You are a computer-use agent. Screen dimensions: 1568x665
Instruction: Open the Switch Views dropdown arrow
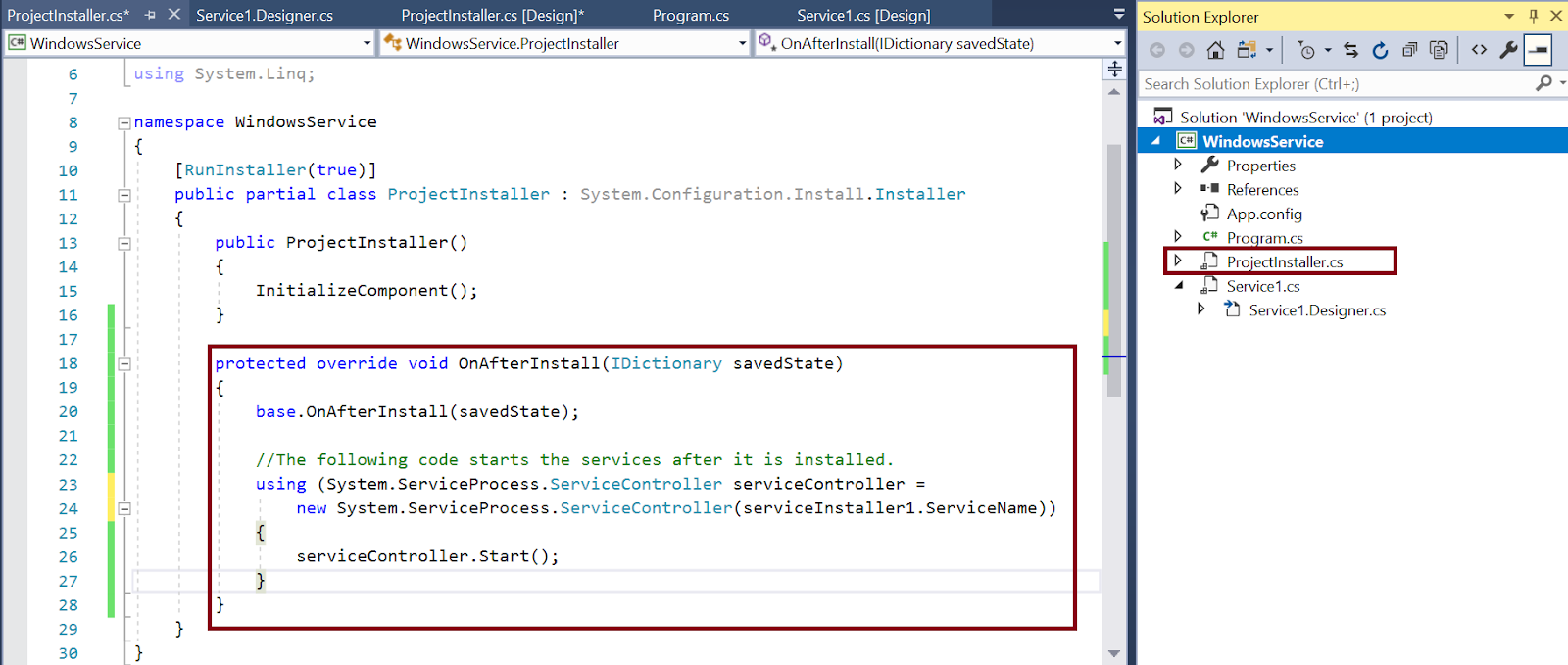(x=1269, y=50)
